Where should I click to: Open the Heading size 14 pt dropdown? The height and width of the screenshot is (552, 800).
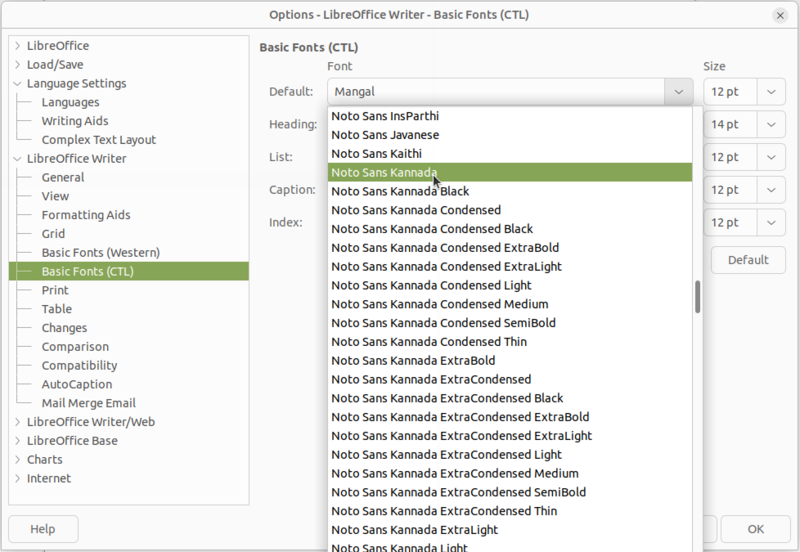[x=771, y=124]
